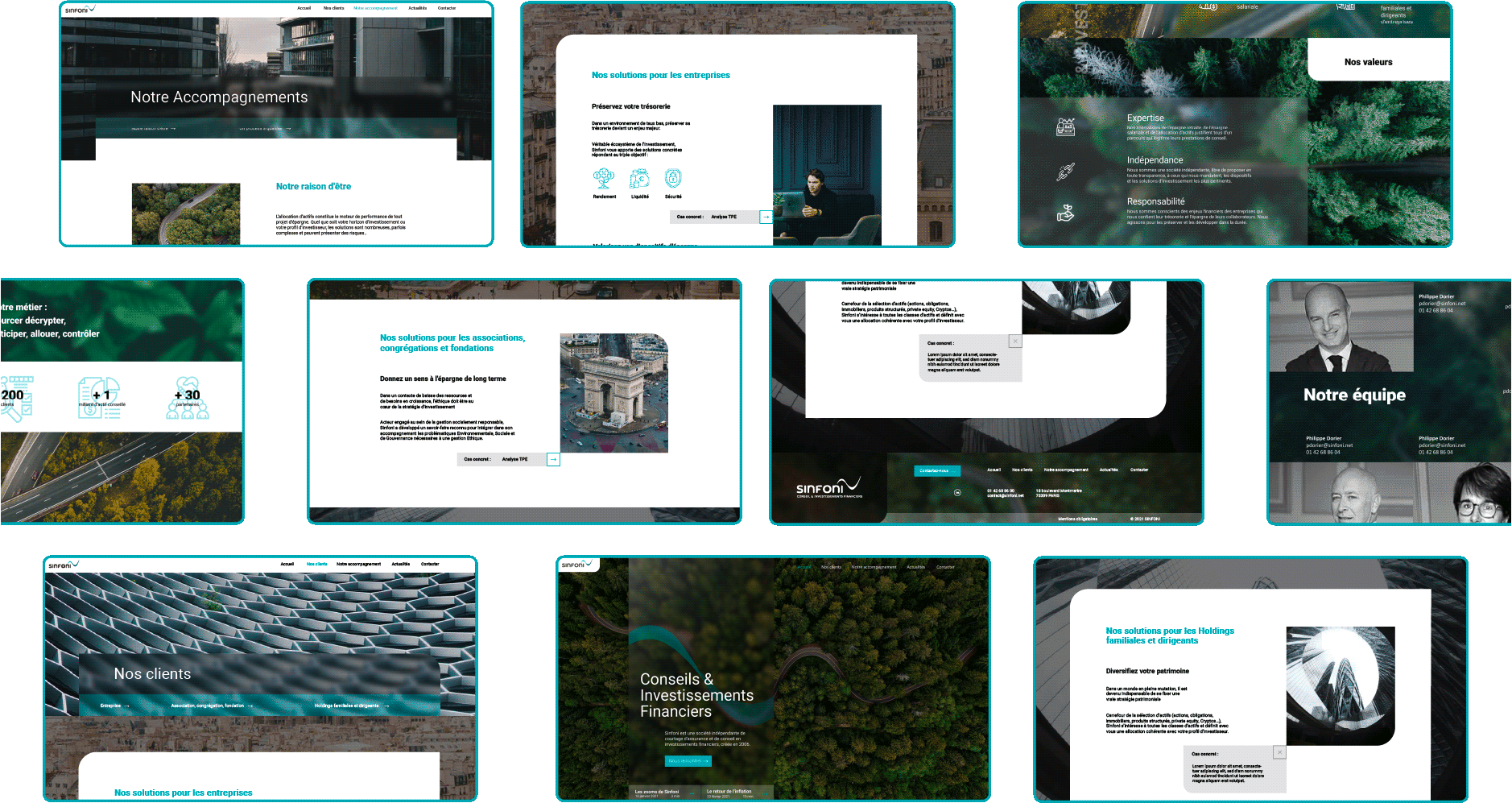
Task: Select the highlighted Nos clients menu item
Action: (317, 564)
